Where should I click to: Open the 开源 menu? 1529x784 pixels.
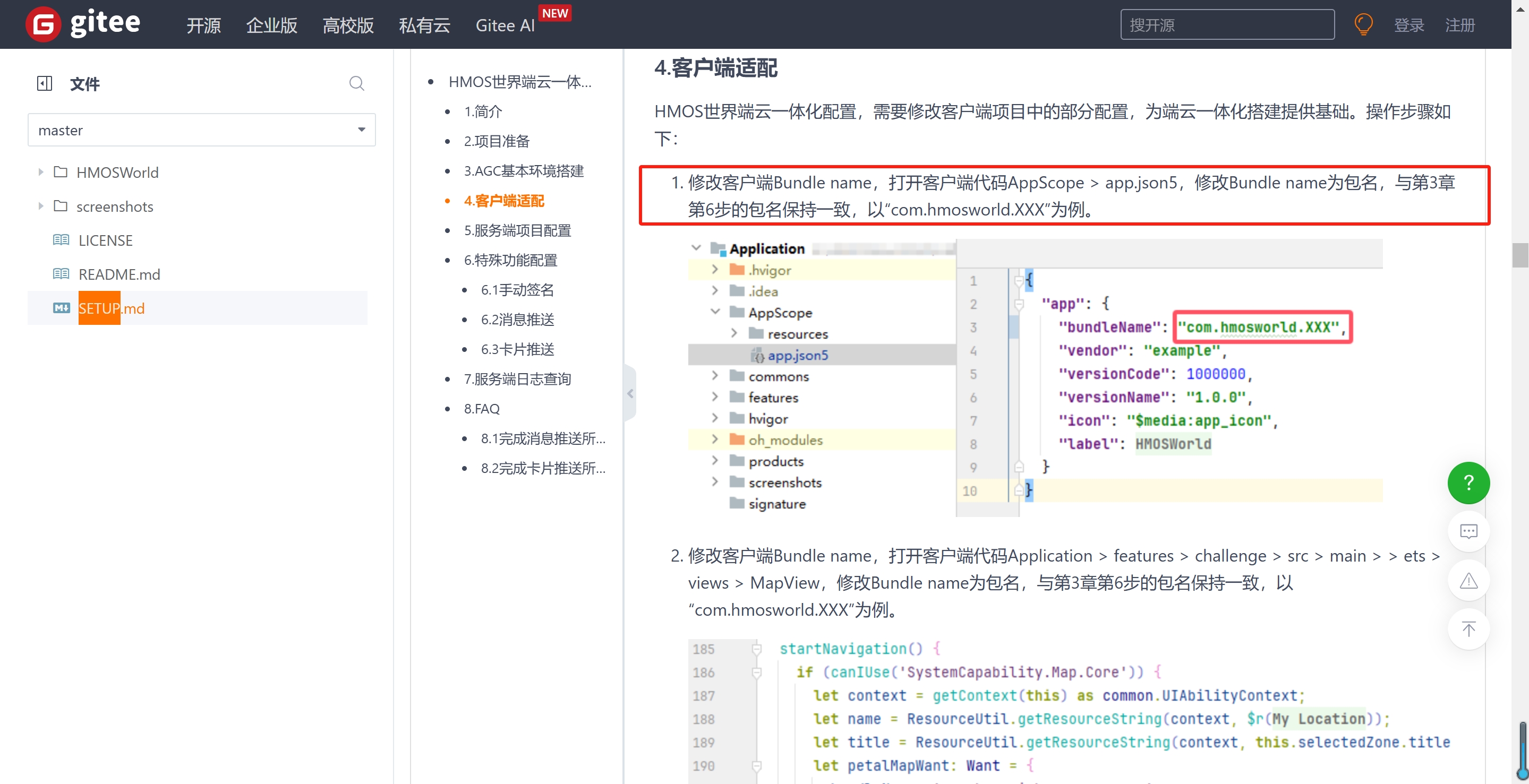tap(203, 25)
